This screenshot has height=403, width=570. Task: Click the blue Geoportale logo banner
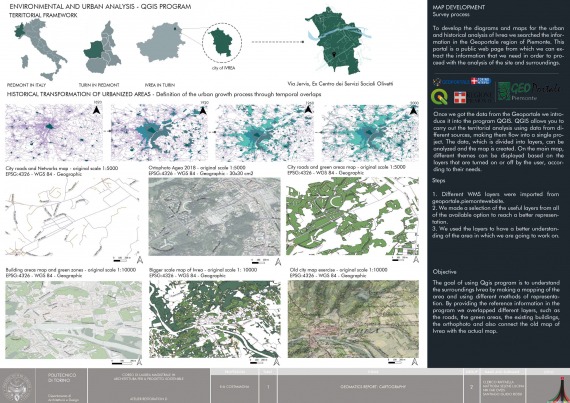pos(462,81)
